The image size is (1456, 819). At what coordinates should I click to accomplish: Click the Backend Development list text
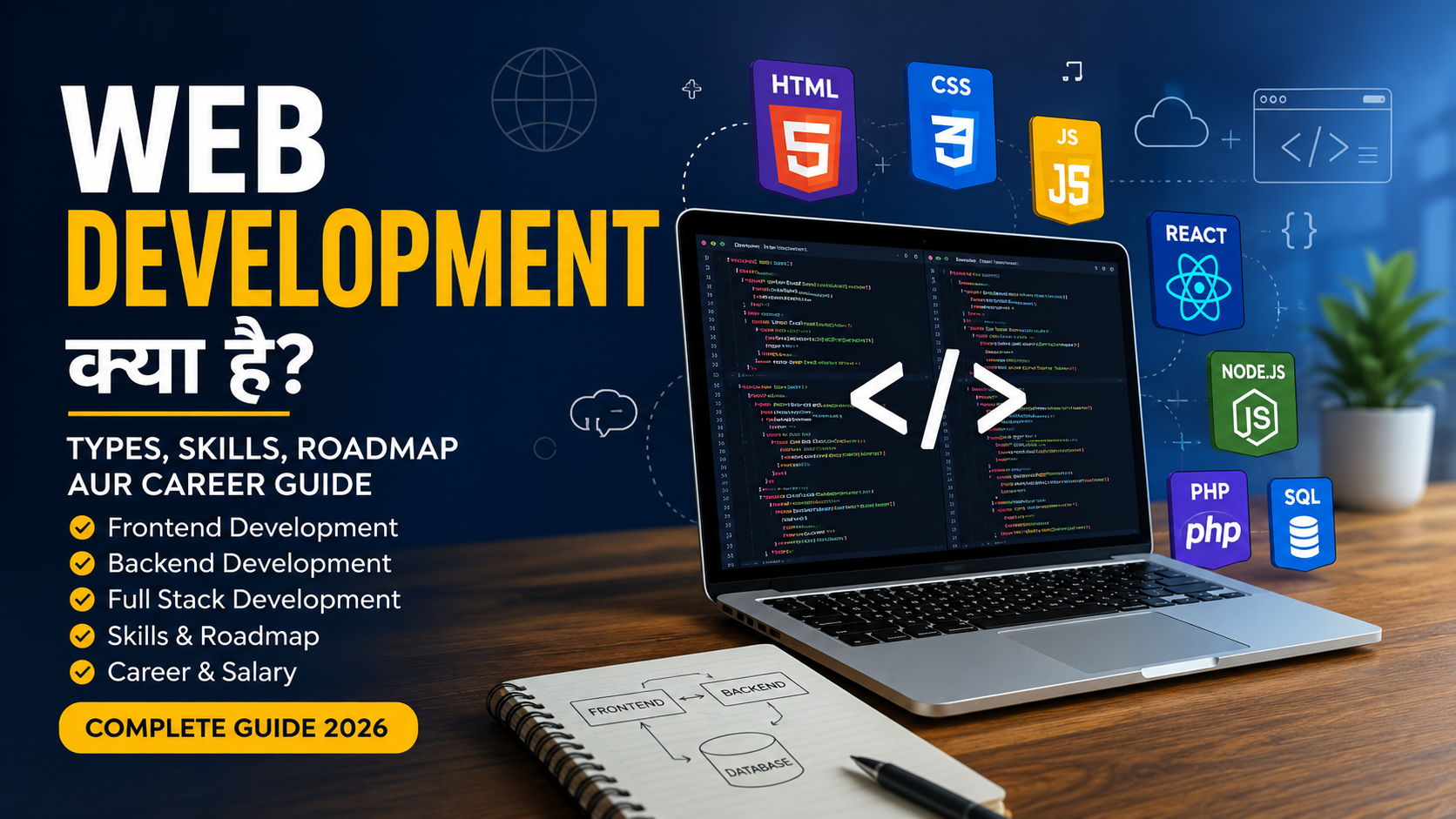pos(249,563)
